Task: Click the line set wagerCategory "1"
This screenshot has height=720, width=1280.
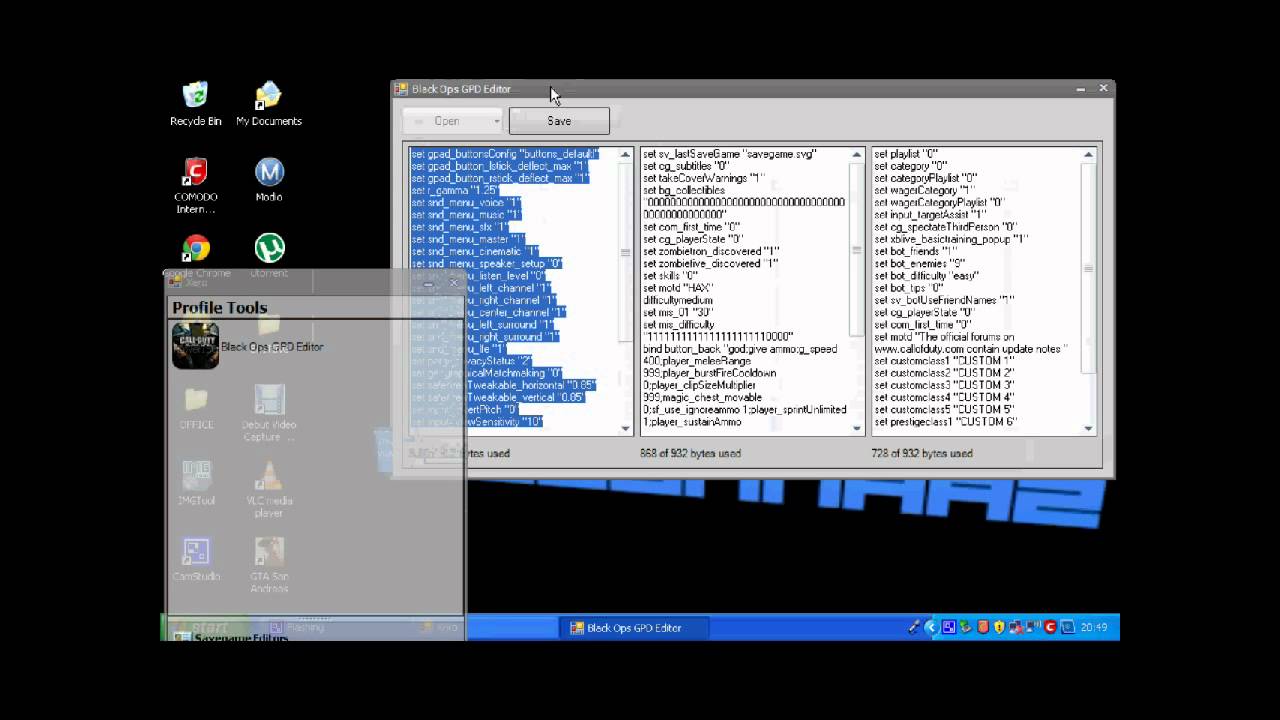Action: coord(924,190)
